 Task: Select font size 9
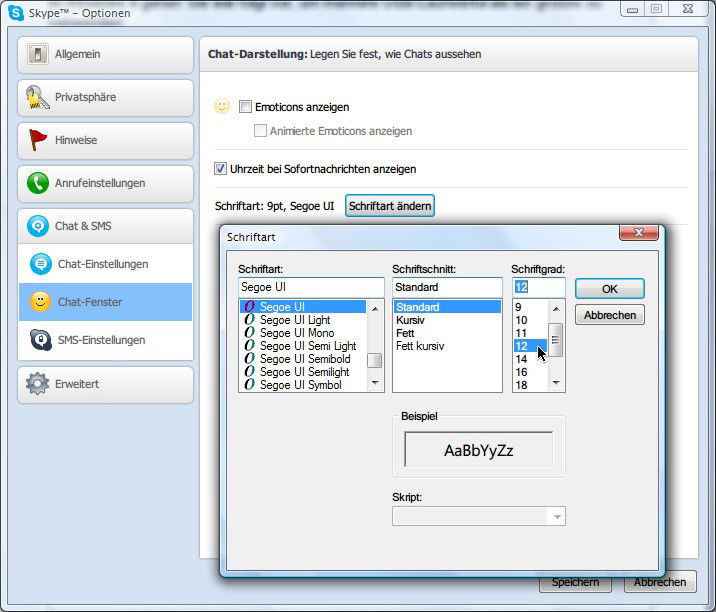point(531,307)
